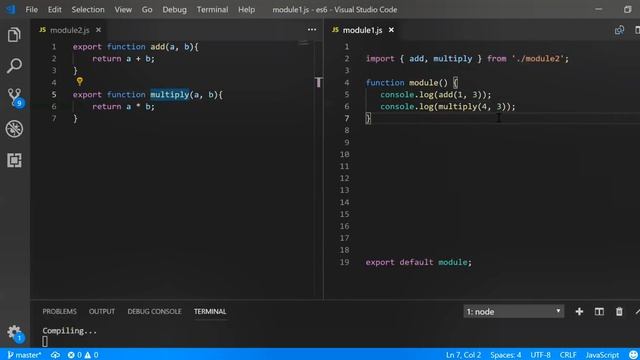Change language mode JavaScript
640x360 pixels.
click(602, 355)
